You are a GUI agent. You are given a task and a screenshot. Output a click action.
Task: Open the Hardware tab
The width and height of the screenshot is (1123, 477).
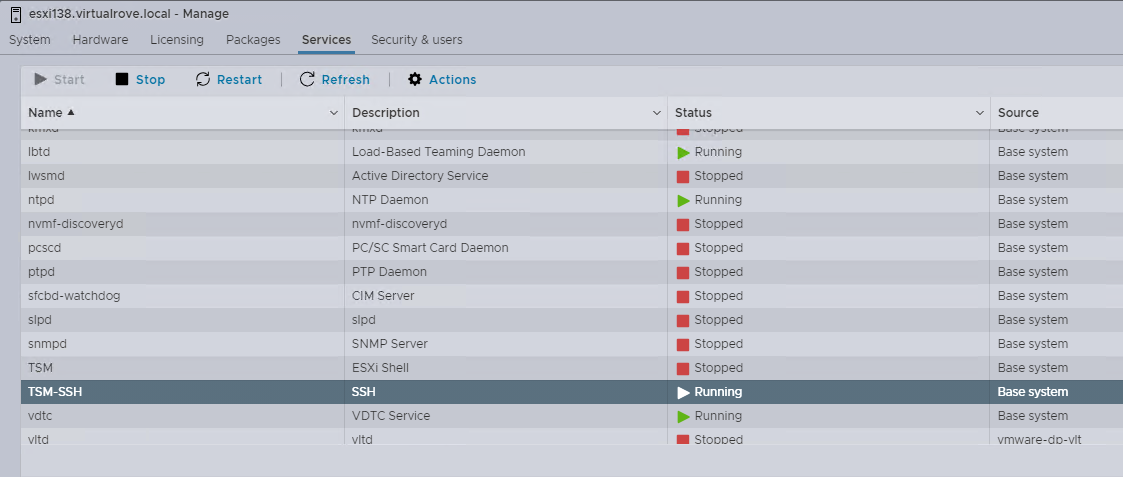[x=100, y=40]
